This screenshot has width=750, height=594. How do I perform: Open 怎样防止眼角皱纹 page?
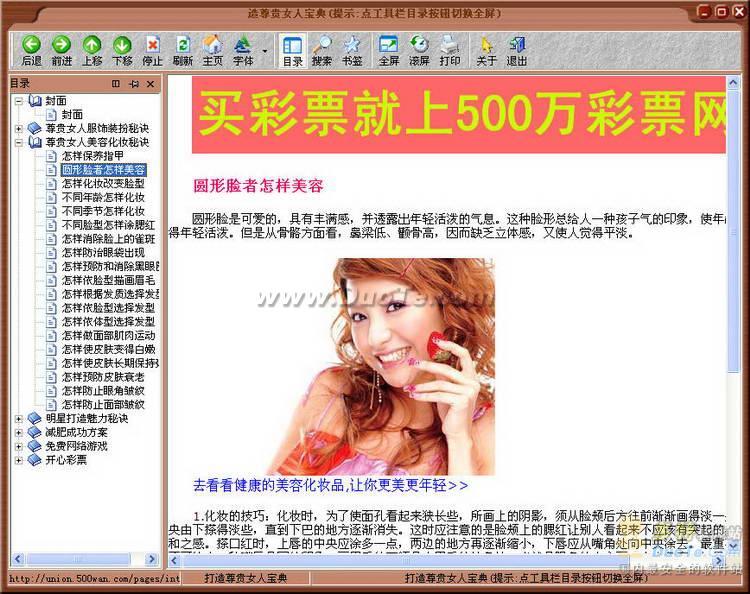pos(103,391)
